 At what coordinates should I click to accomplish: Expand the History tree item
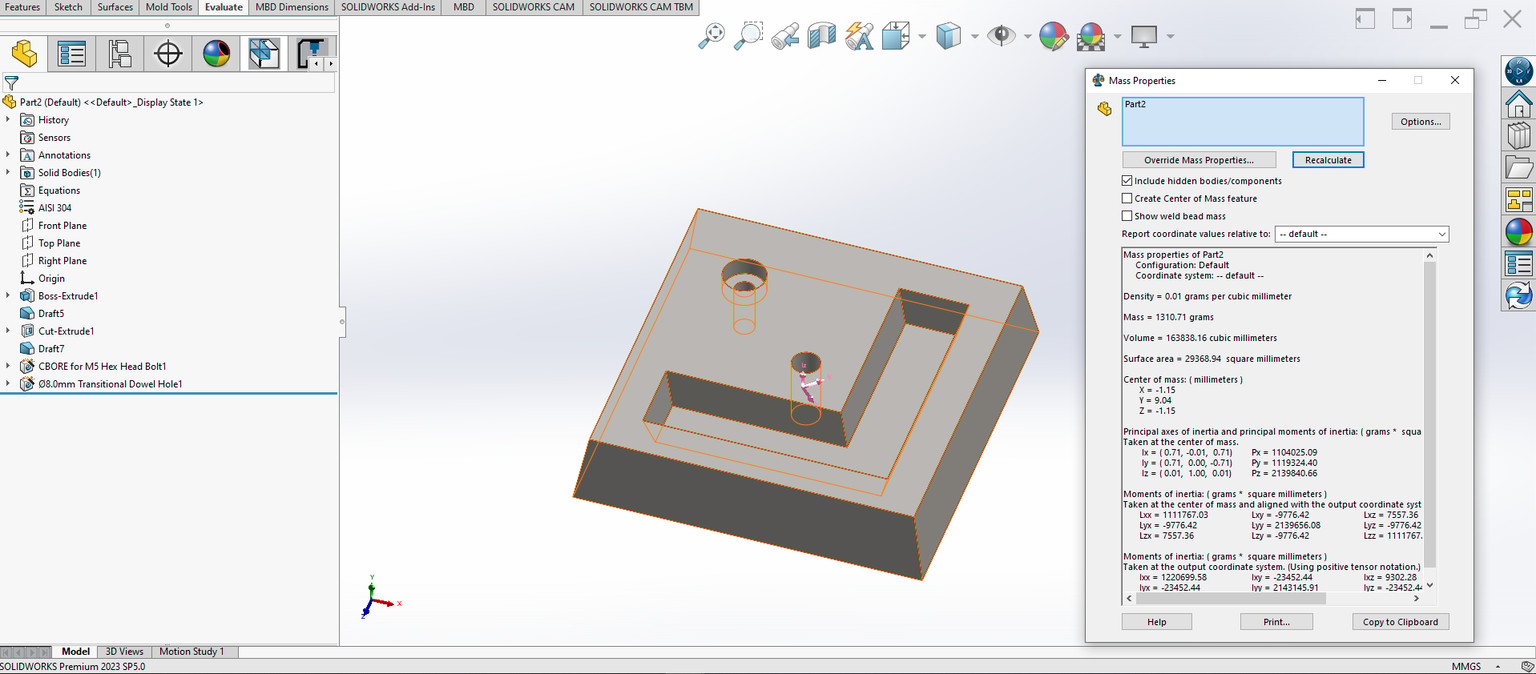(8, 120)
